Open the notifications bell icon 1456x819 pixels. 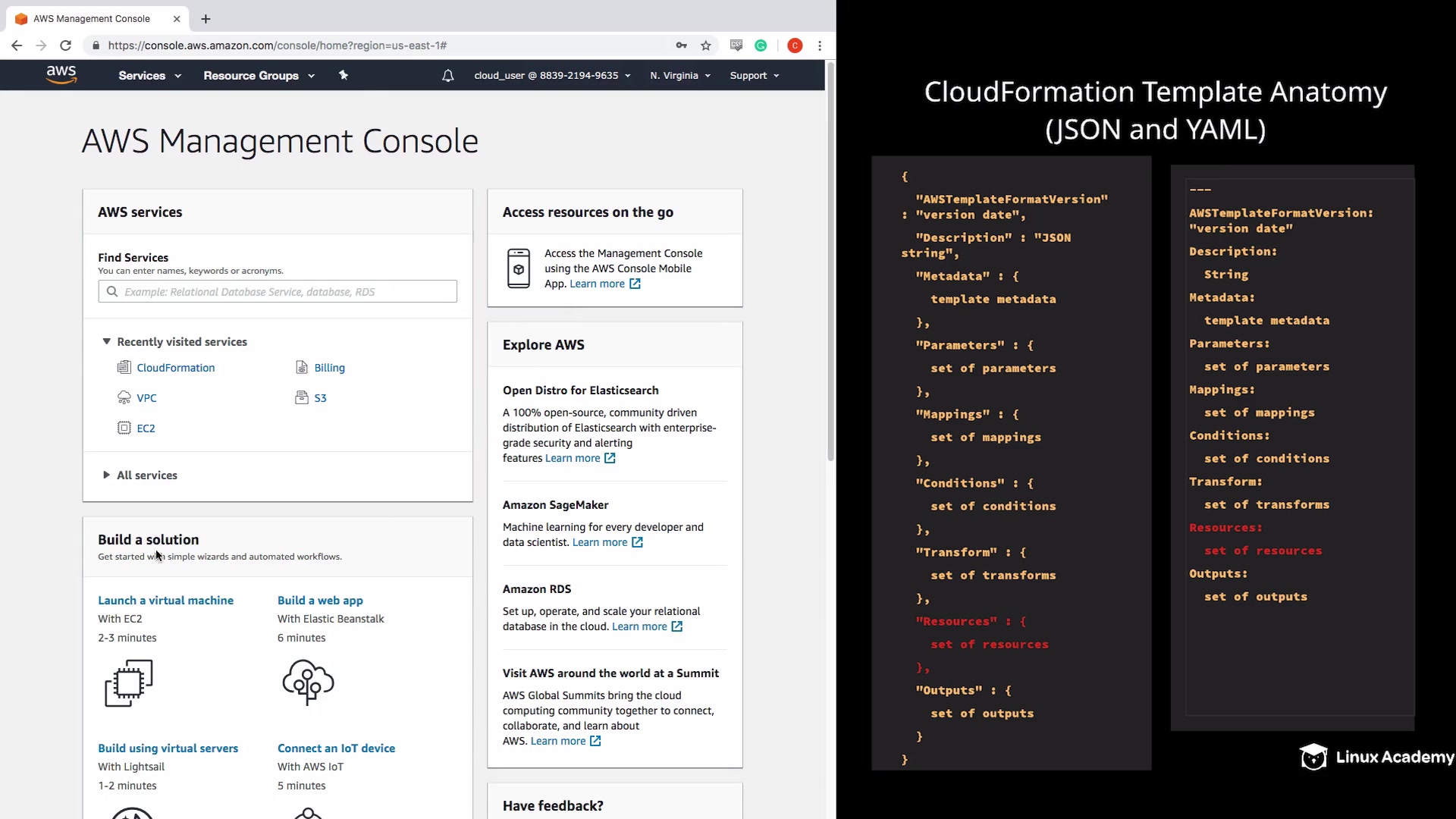tap(447, 76)
